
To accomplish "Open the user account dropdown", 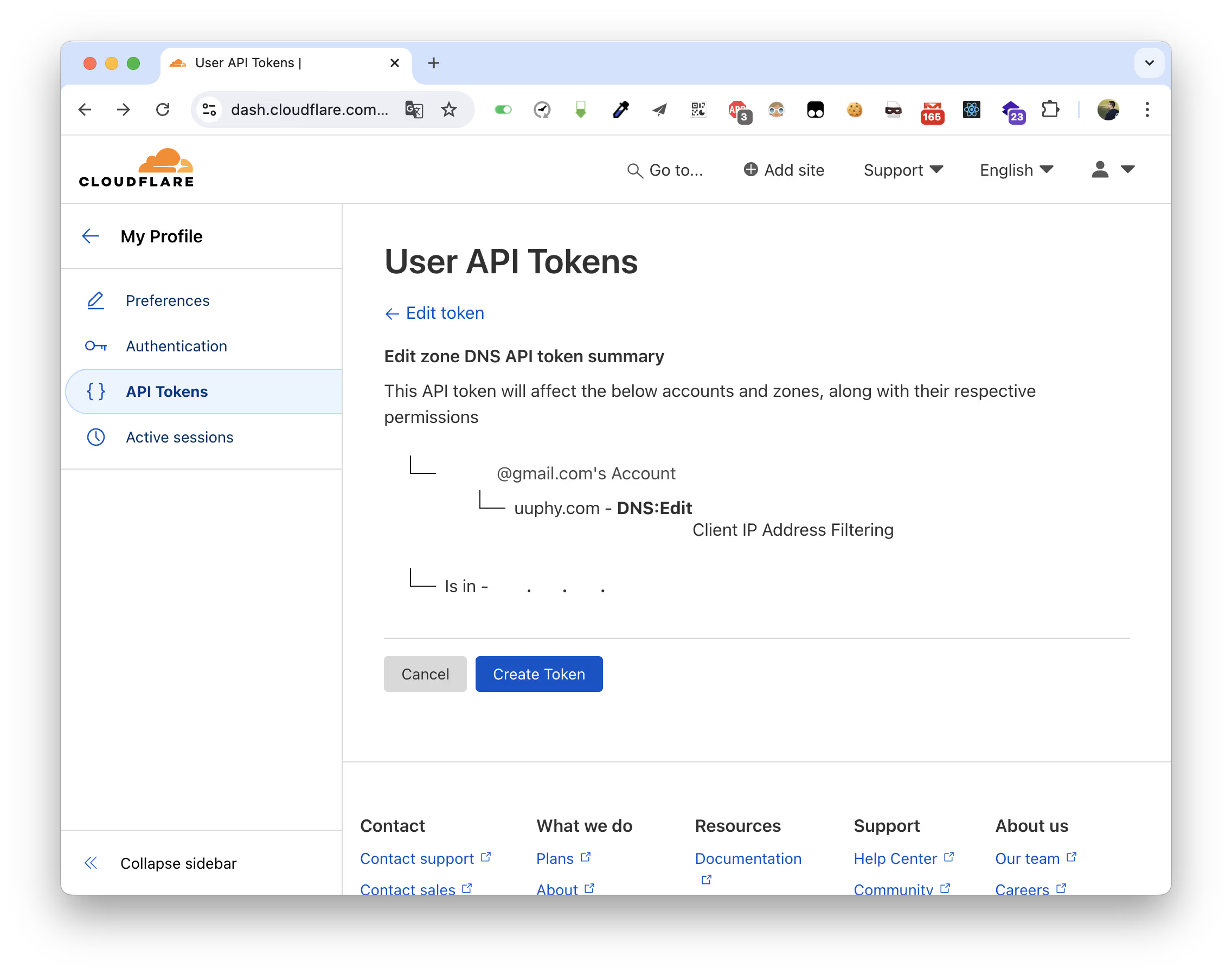I will 1113,170.
